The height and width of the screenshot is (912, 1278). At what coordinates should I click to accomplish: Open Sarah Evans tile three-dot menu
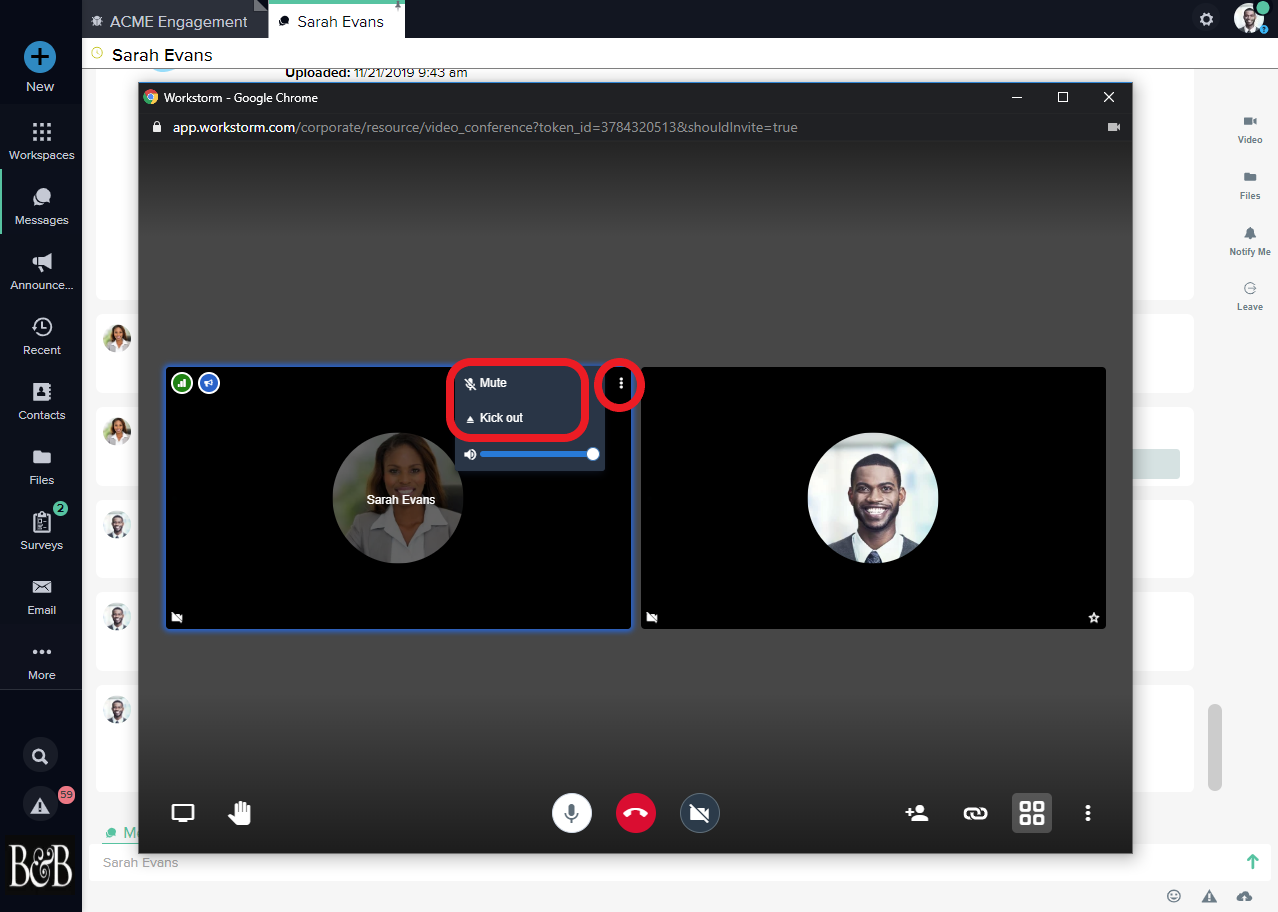[x=621, y=384]
